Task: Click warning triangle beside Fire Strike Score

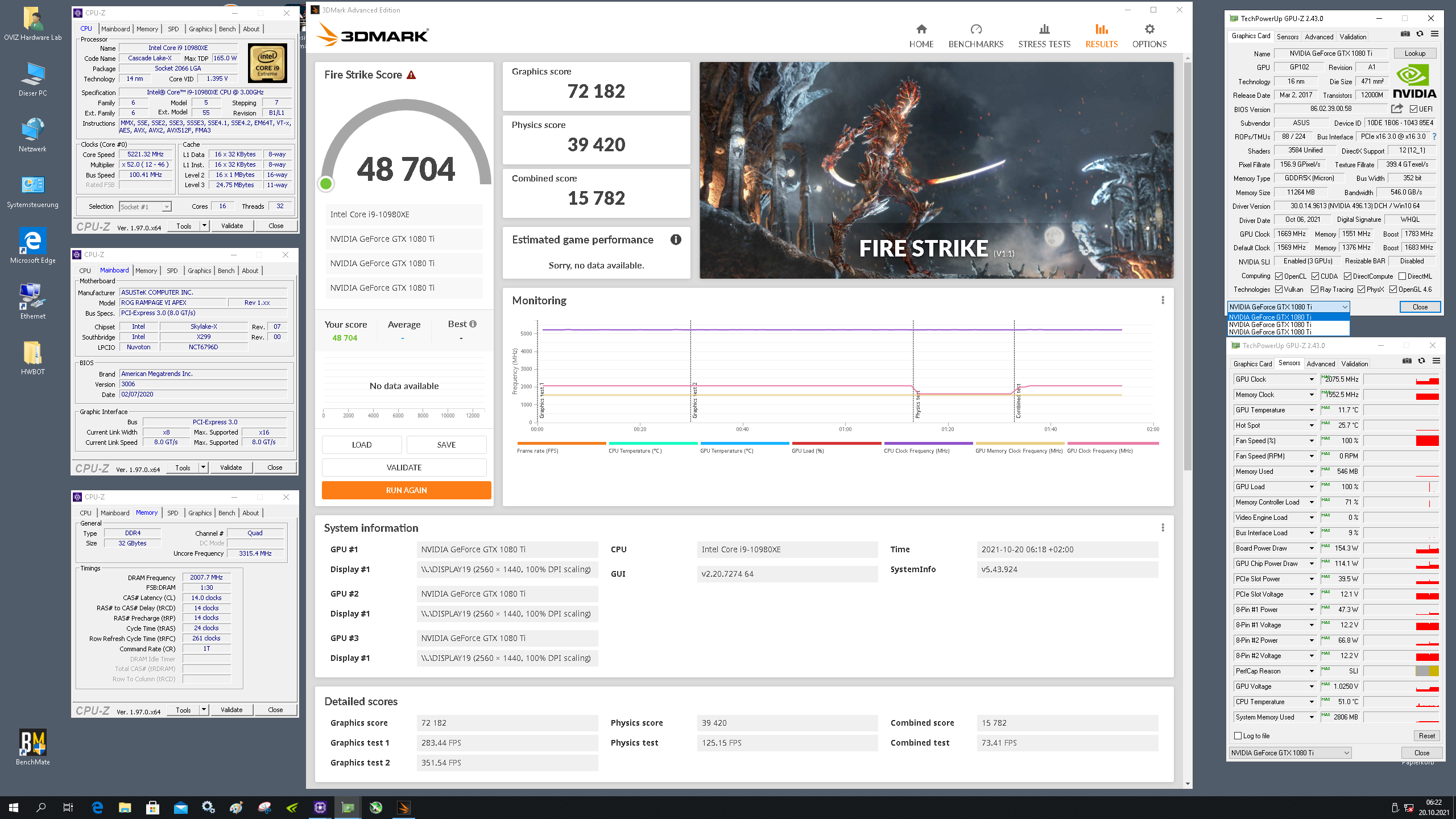Action: [x=411, y=75]
